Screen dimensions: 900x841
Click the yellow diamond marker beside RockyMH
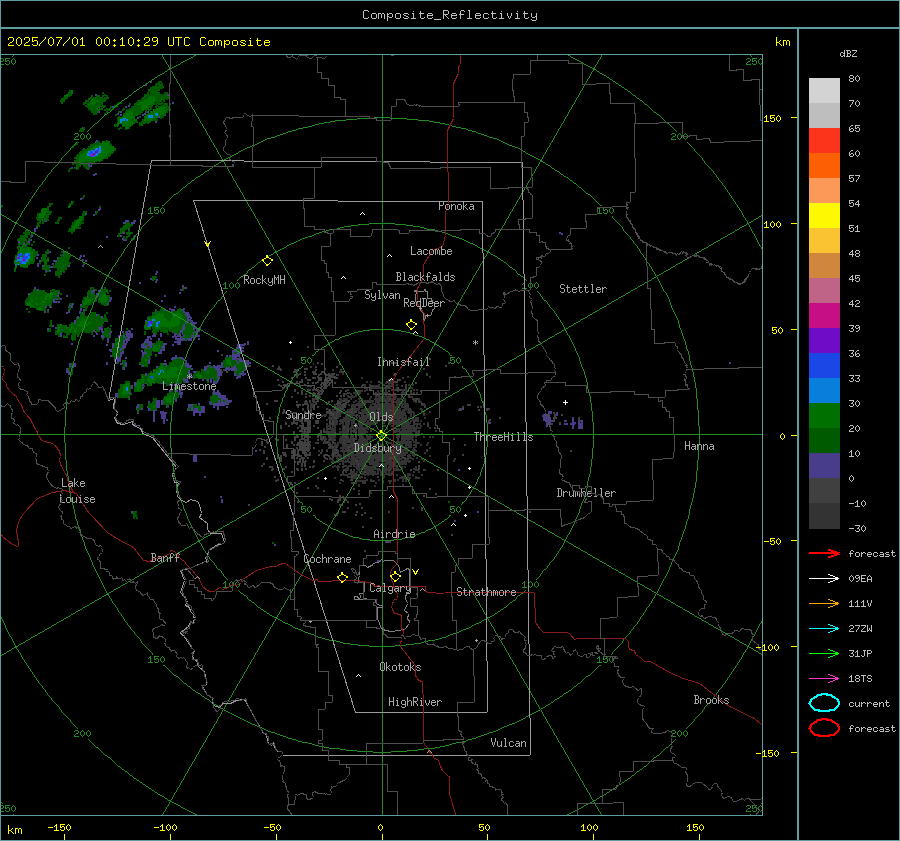[267, 261]
